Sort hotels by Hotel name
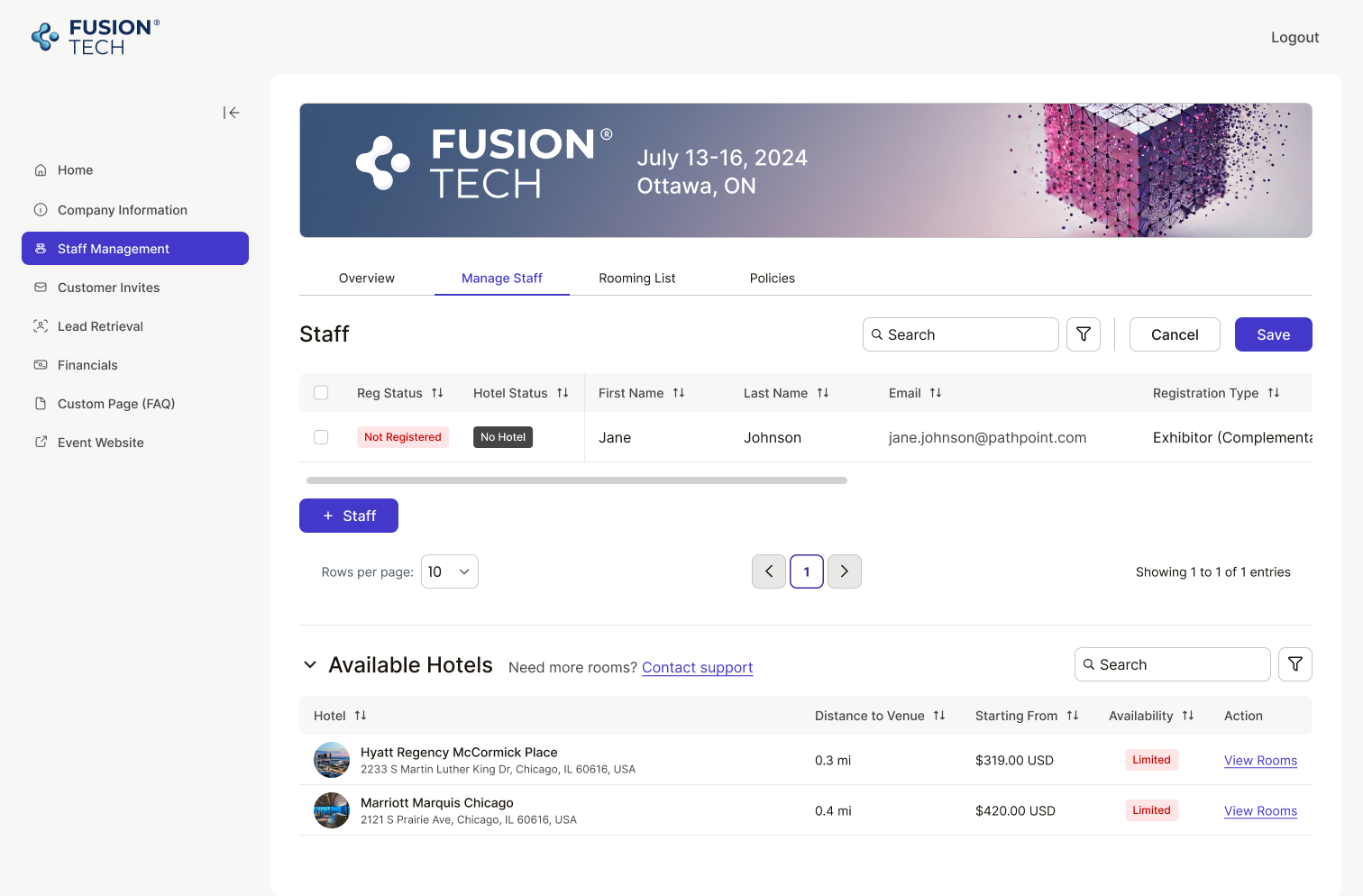1363x896 pixels. tap(361, 716)
